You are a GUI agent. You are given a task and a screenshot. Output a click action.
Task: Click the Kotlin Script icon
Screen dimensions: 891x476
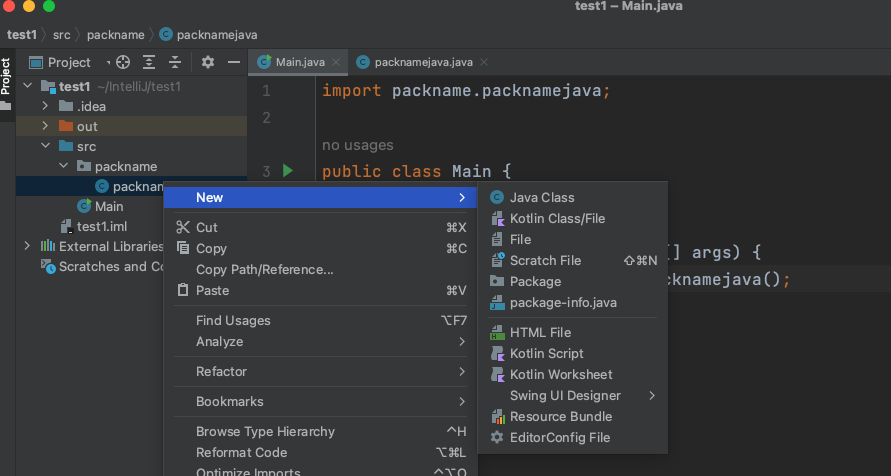[497, 353]
